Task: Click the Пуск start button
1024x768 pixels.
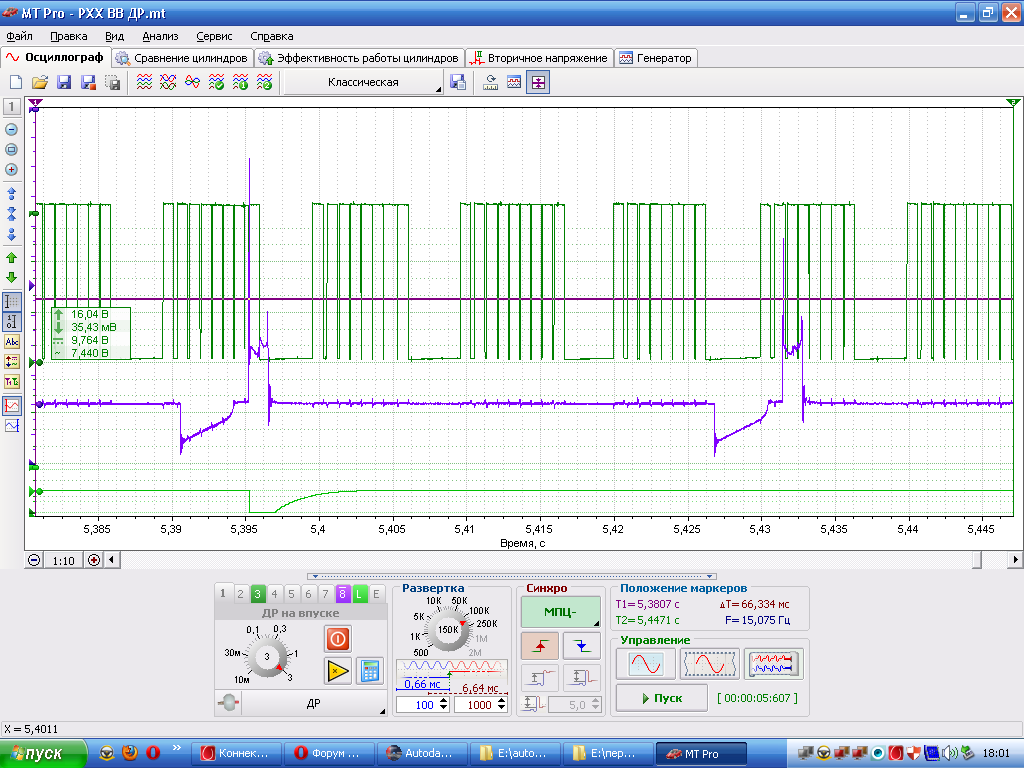Action: coord(662,698)
